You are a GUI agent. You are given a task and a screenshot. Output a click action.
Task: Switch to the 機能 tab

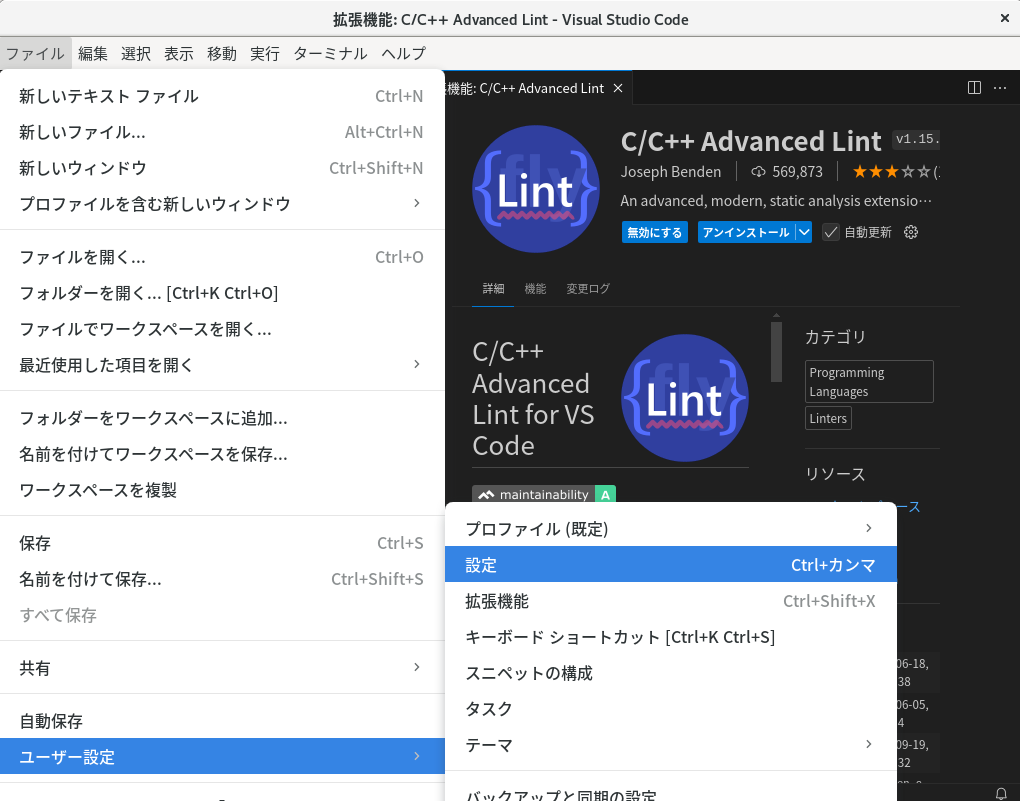pyautogui.click(x=535, y=288)
